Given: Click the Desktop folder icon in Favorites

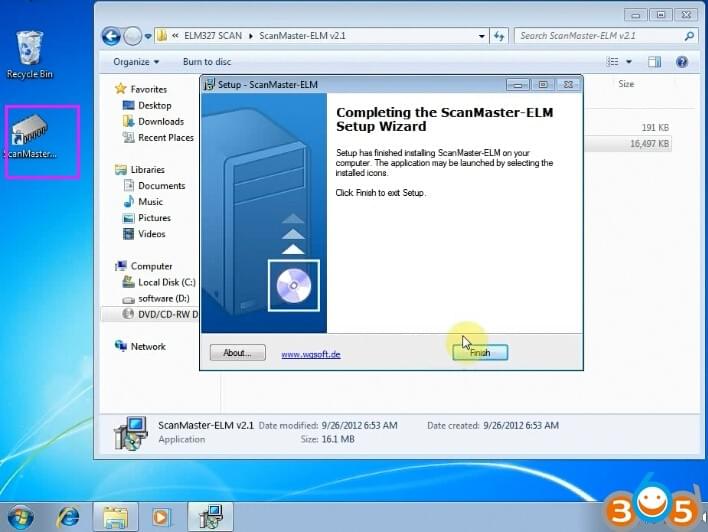Looking at the screenshot, I should pyautogui.click(x=129, y=105).
